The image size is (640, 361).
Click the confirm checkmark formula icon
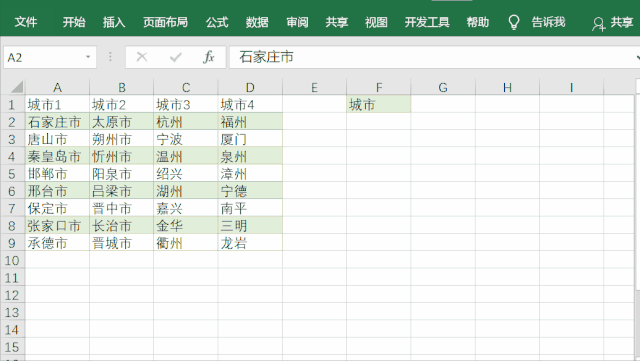(176, 57)
